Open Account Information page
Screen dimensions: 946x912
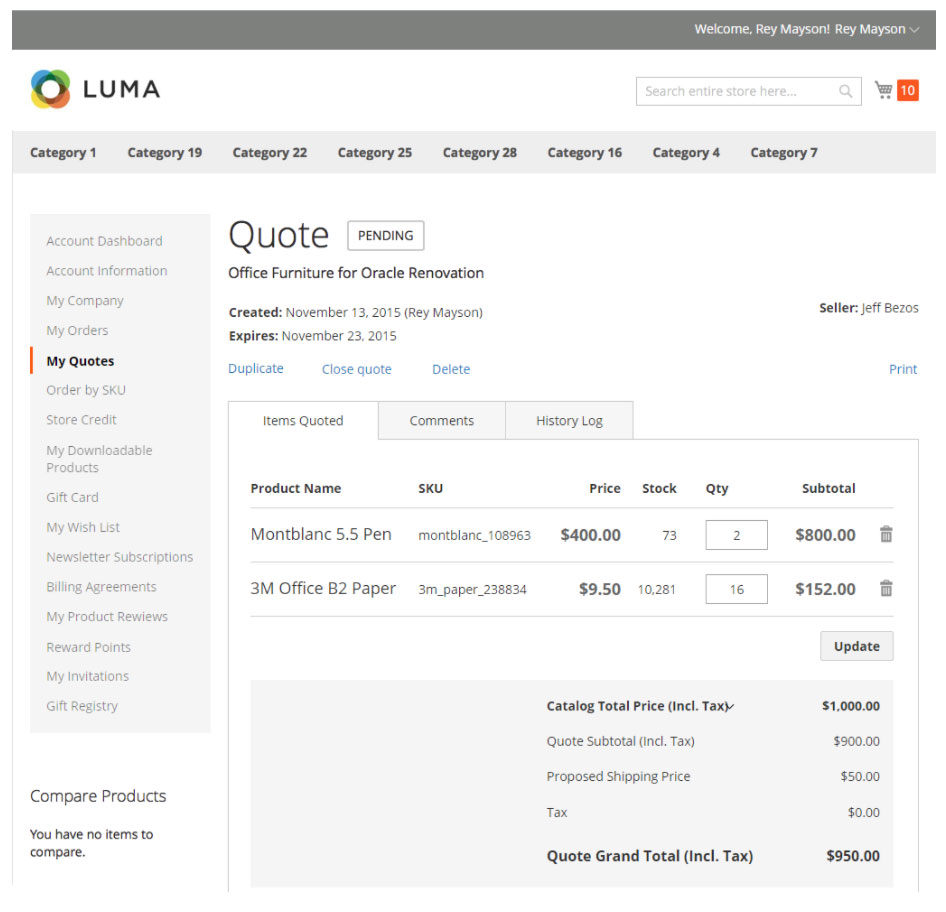coord(107,271)
